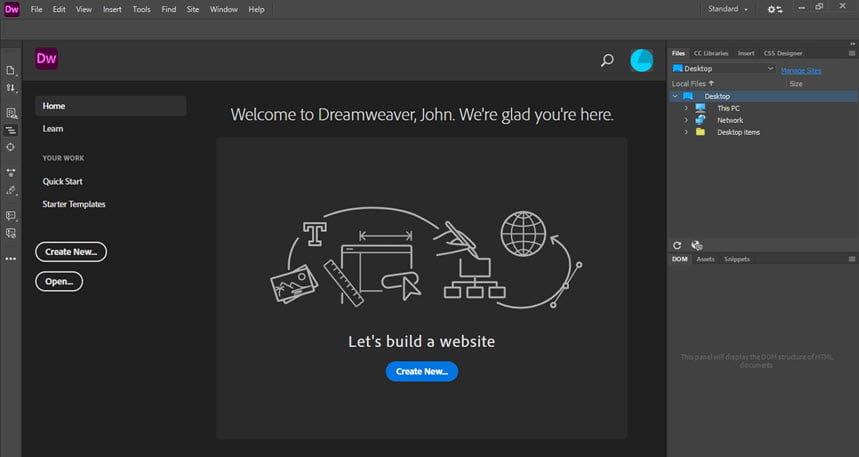
Task: Switch to the Files panel tab
Action: 678,53
